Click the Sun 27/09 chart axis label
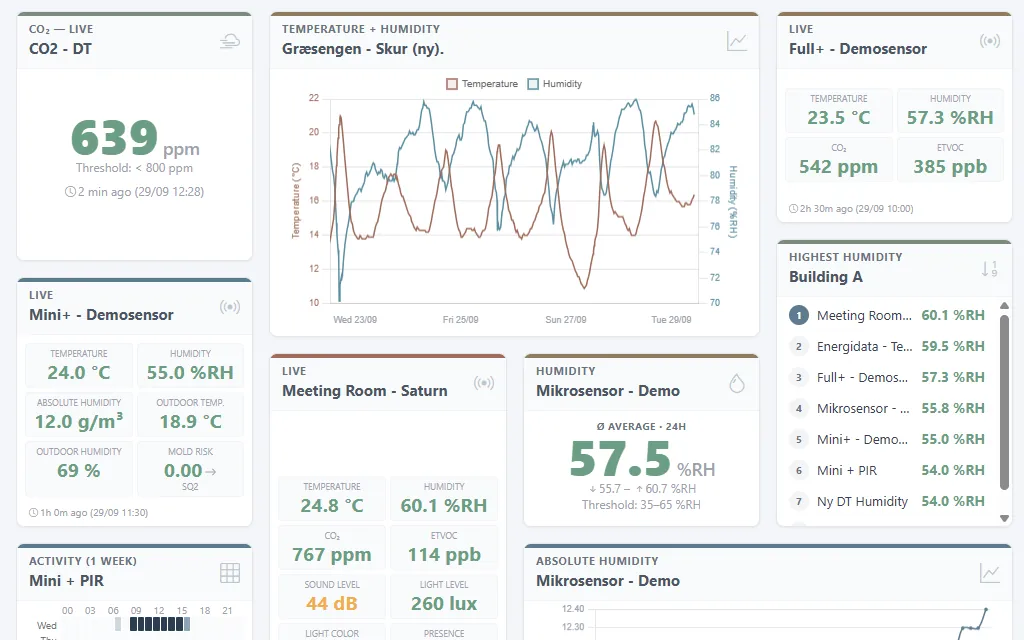The width and height of the screenshot is (1024, 640). click(566, 320)
